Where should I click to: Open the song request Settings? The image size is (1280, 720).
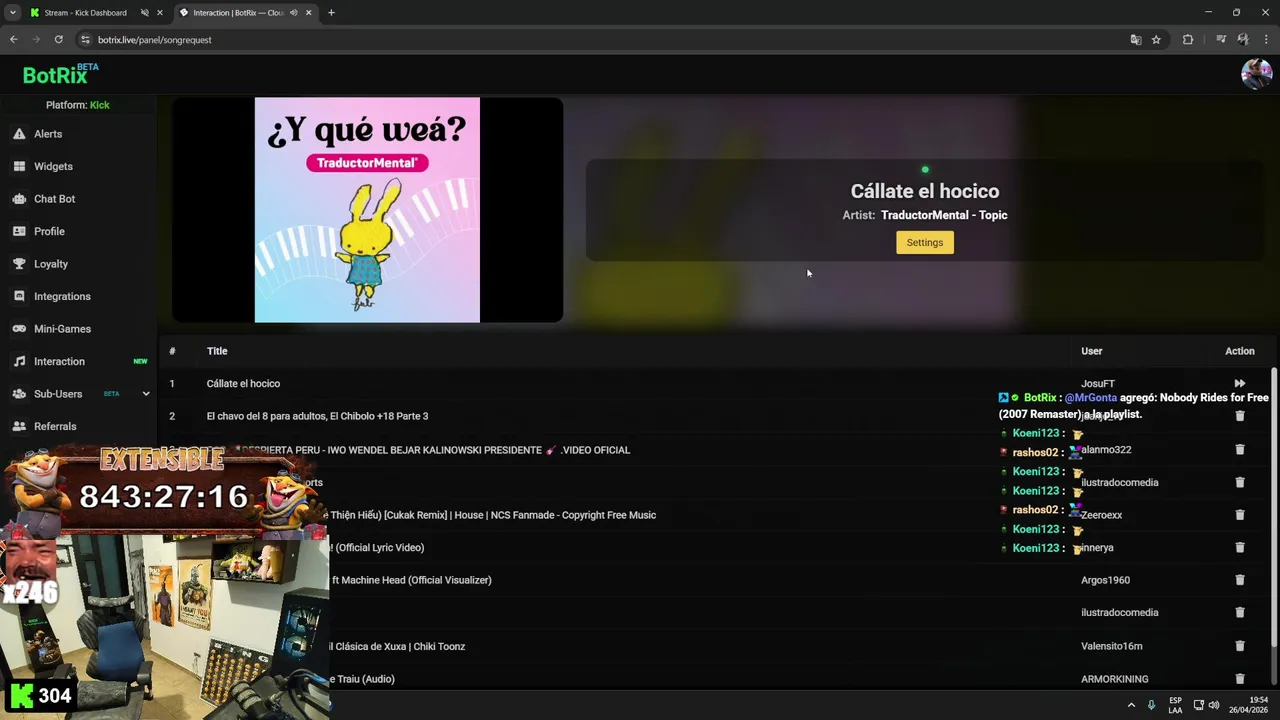[925, 242]
